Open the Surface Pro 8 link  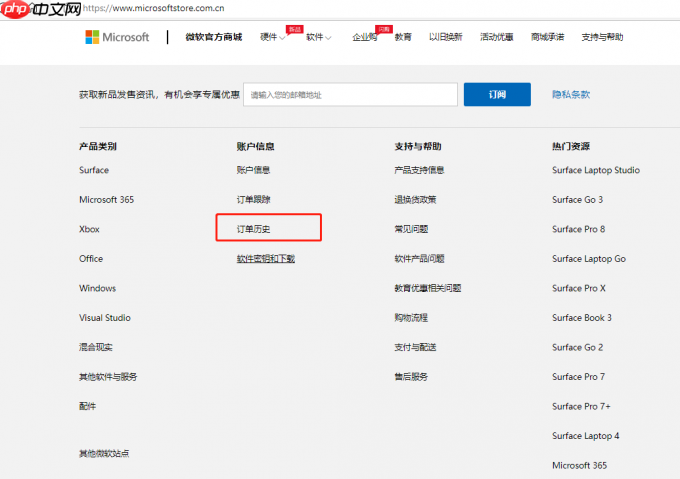click(x=579, y=229)
